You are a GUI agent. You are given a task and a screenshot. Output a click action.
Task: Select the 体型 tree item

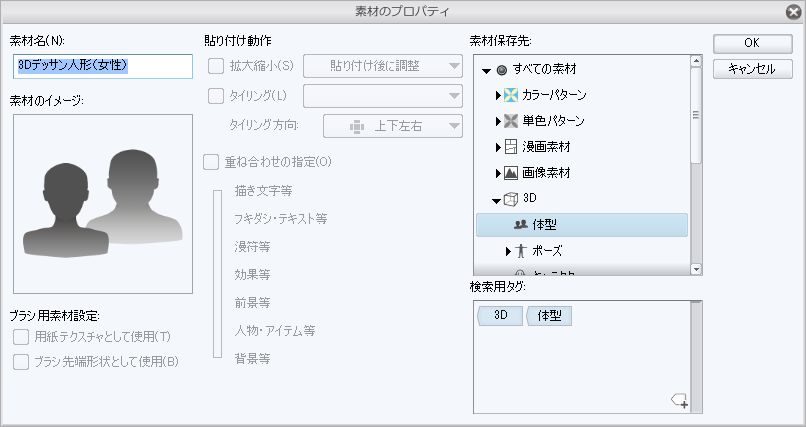(x=582, y=225)
